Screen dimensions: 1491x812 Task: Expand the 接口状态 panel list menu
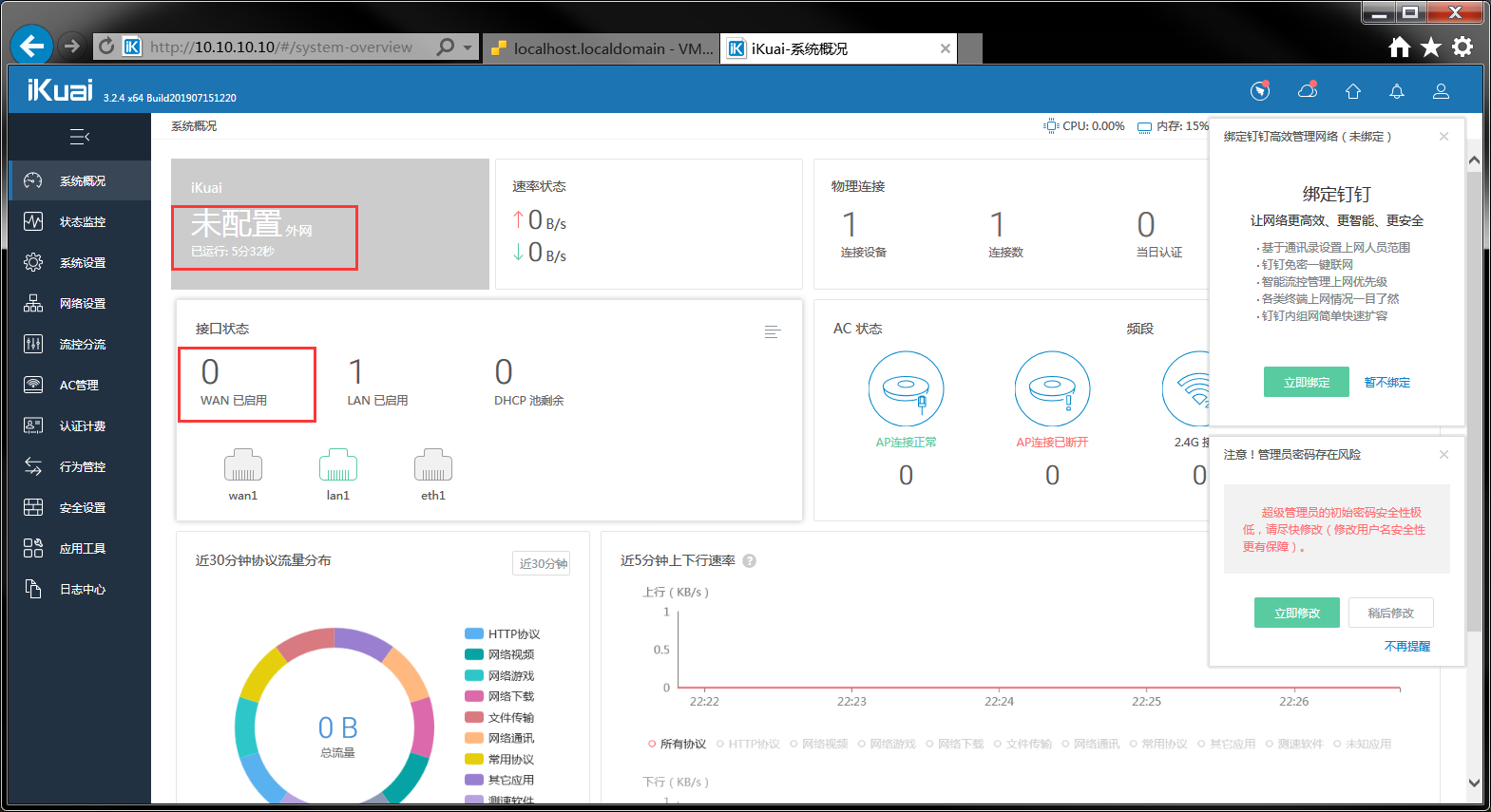coord(772,331)
